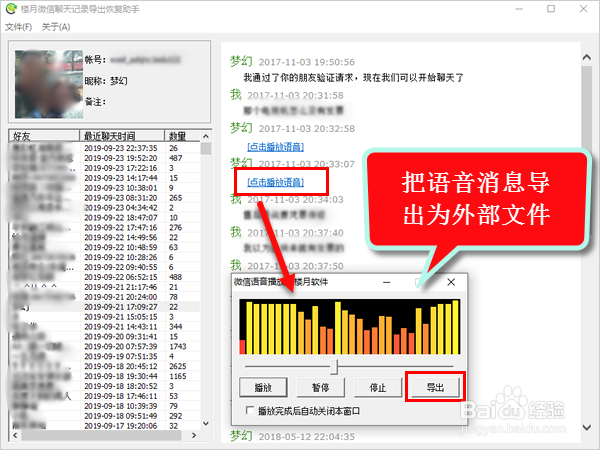
Task: Open voice link under 20:32:58 message
Action: (x=276, y=147)
